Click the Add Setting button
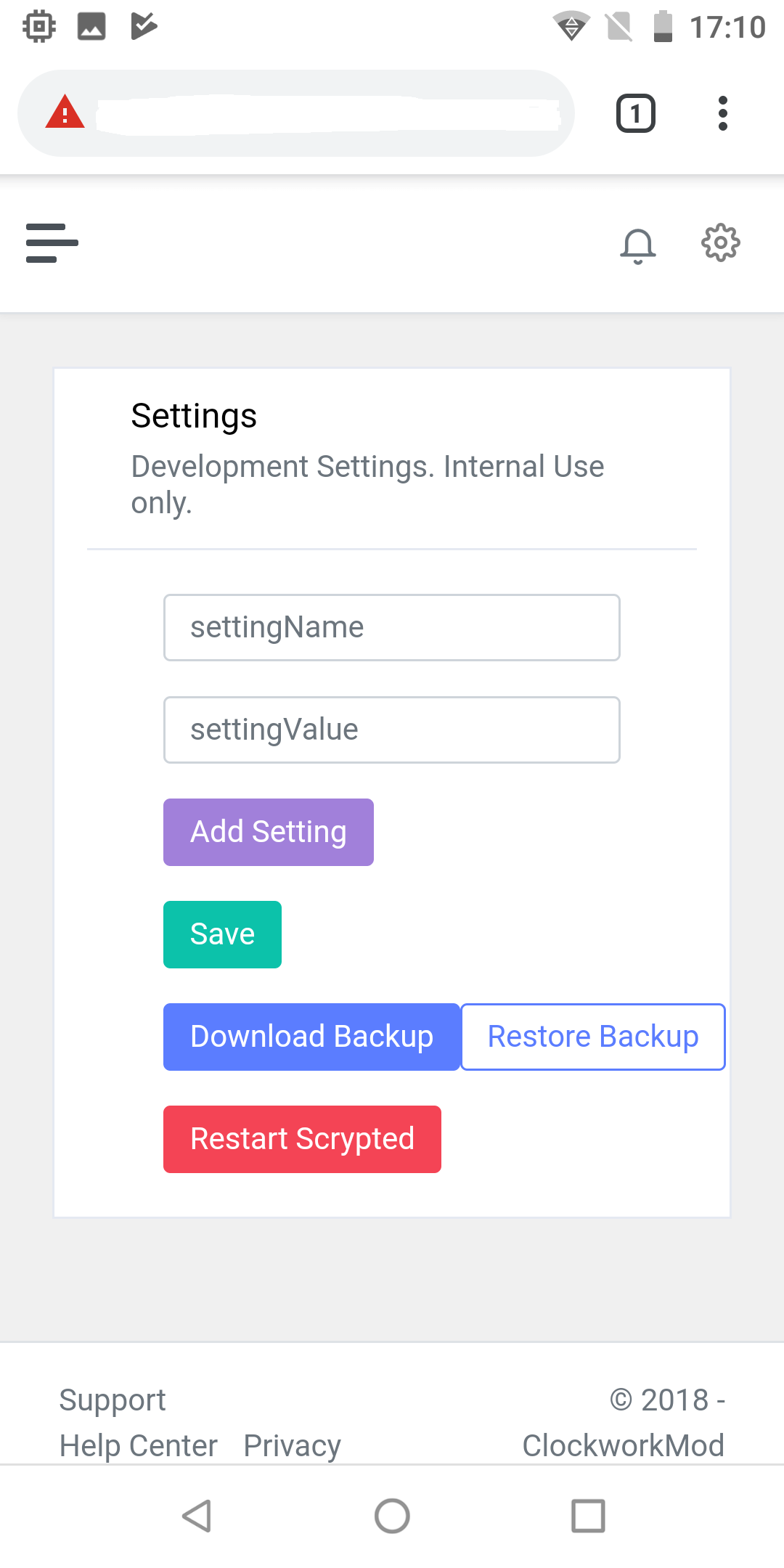This screenshot has width=784, height=1568. point(269,833)
